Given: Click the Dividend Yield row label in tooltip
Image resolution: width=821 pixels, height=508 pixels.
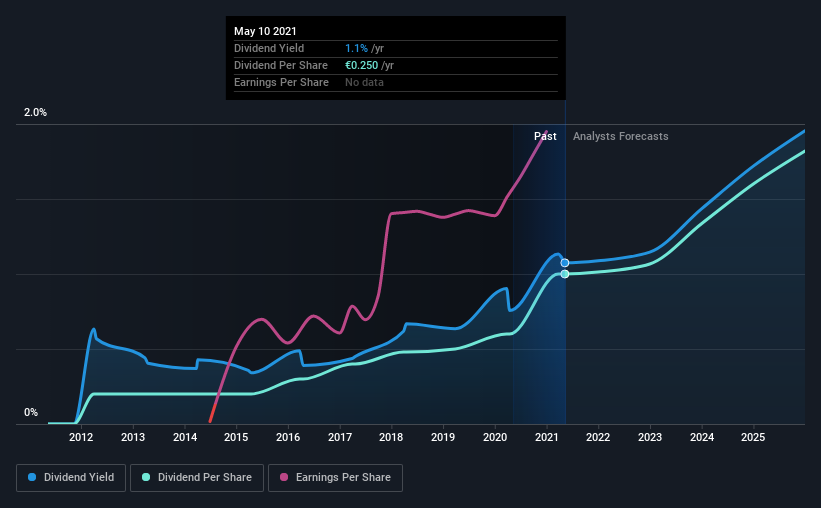Looking at the screenshot, I should pyautogui.click(x=269, y=48).
